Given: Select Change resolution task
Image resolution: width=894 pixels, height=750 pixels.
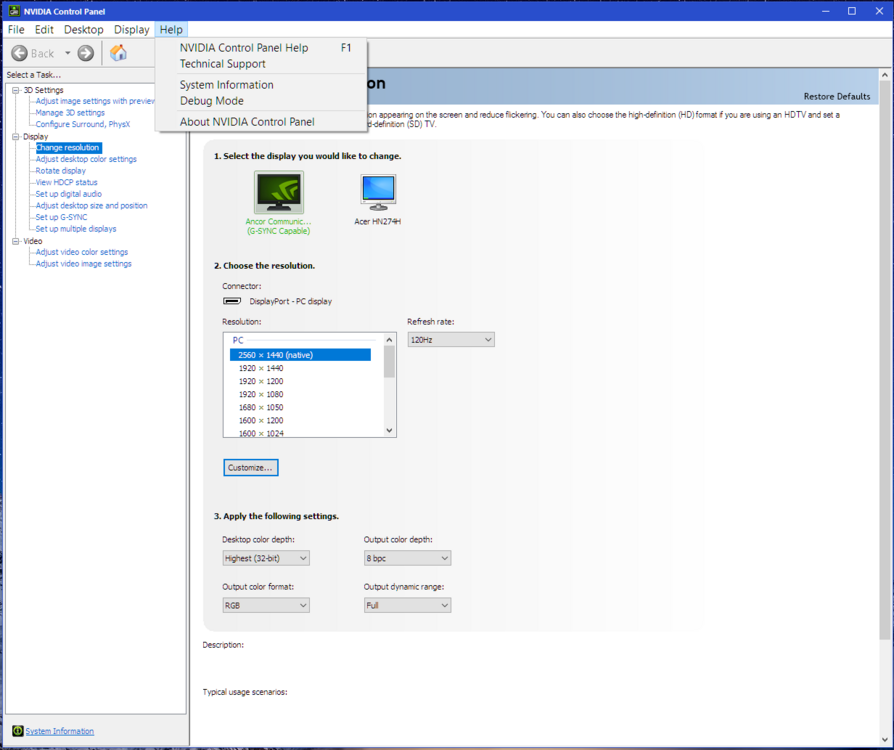Looking at the screenshot, I should point(68,147).
